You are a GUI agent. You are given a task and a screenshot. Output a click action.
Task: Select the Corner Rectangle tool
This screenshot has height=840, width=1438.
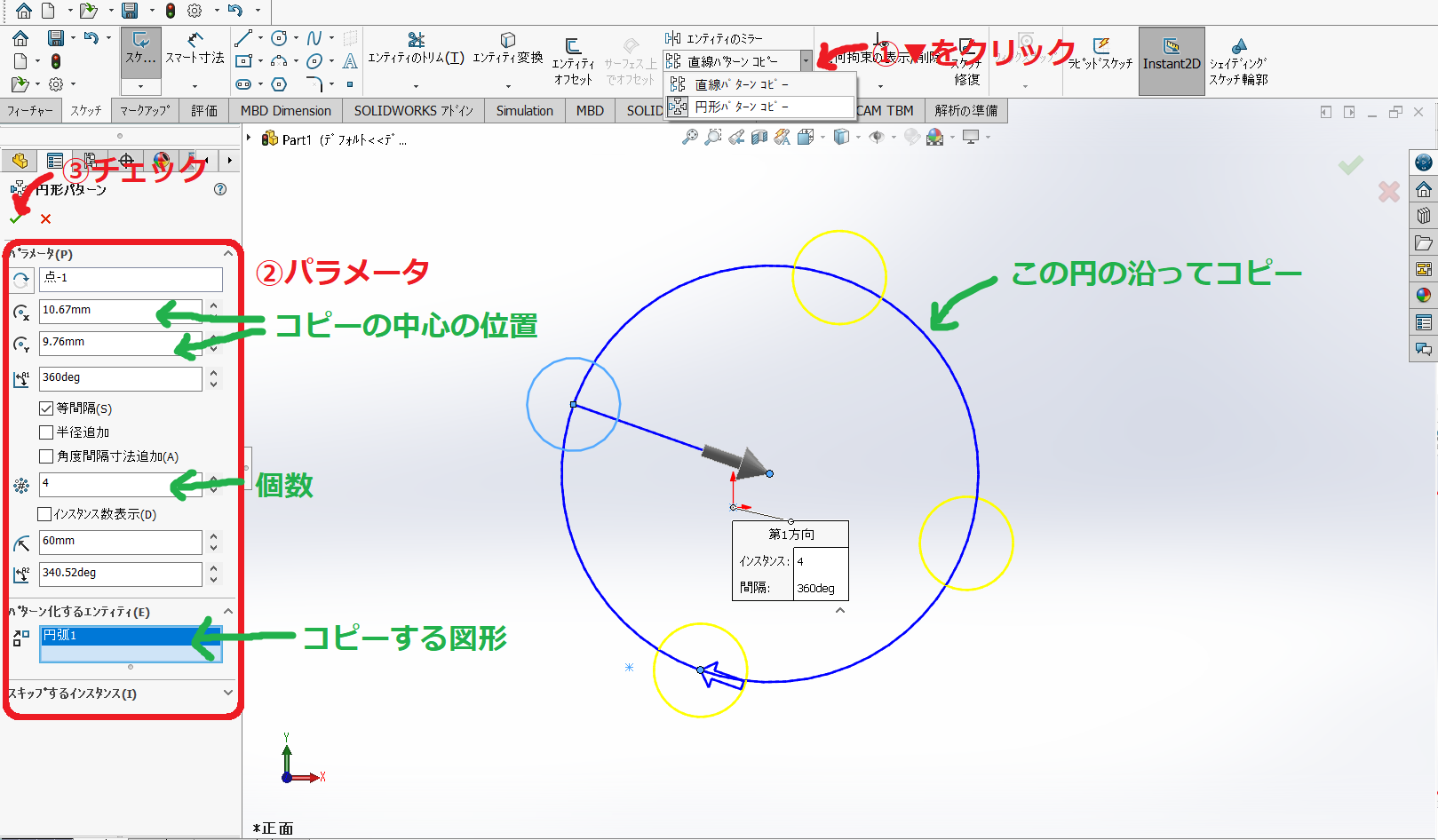coord(242,61)
